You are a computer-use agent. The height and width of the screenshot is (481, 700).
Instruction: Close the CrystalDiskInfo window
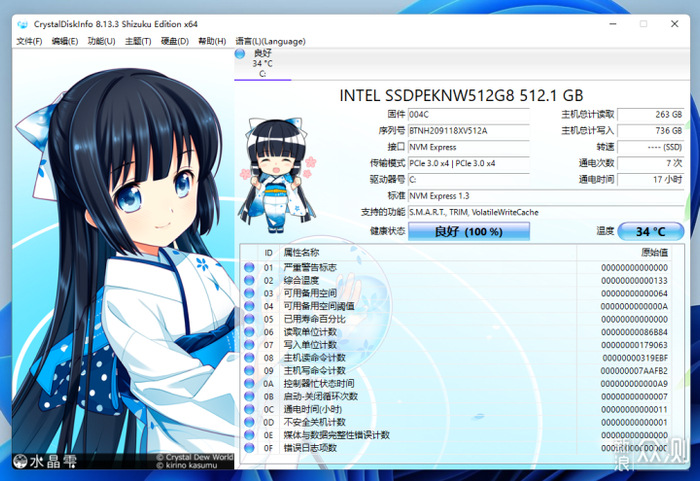coord(675,24)
